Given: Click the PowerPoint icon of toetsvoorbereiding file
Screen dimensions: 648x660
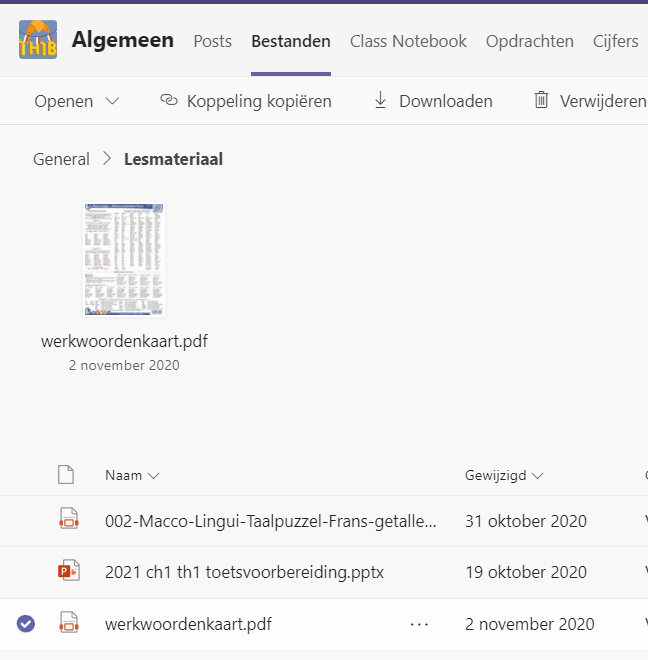Looking at the screenshot, I should (68, 572).
